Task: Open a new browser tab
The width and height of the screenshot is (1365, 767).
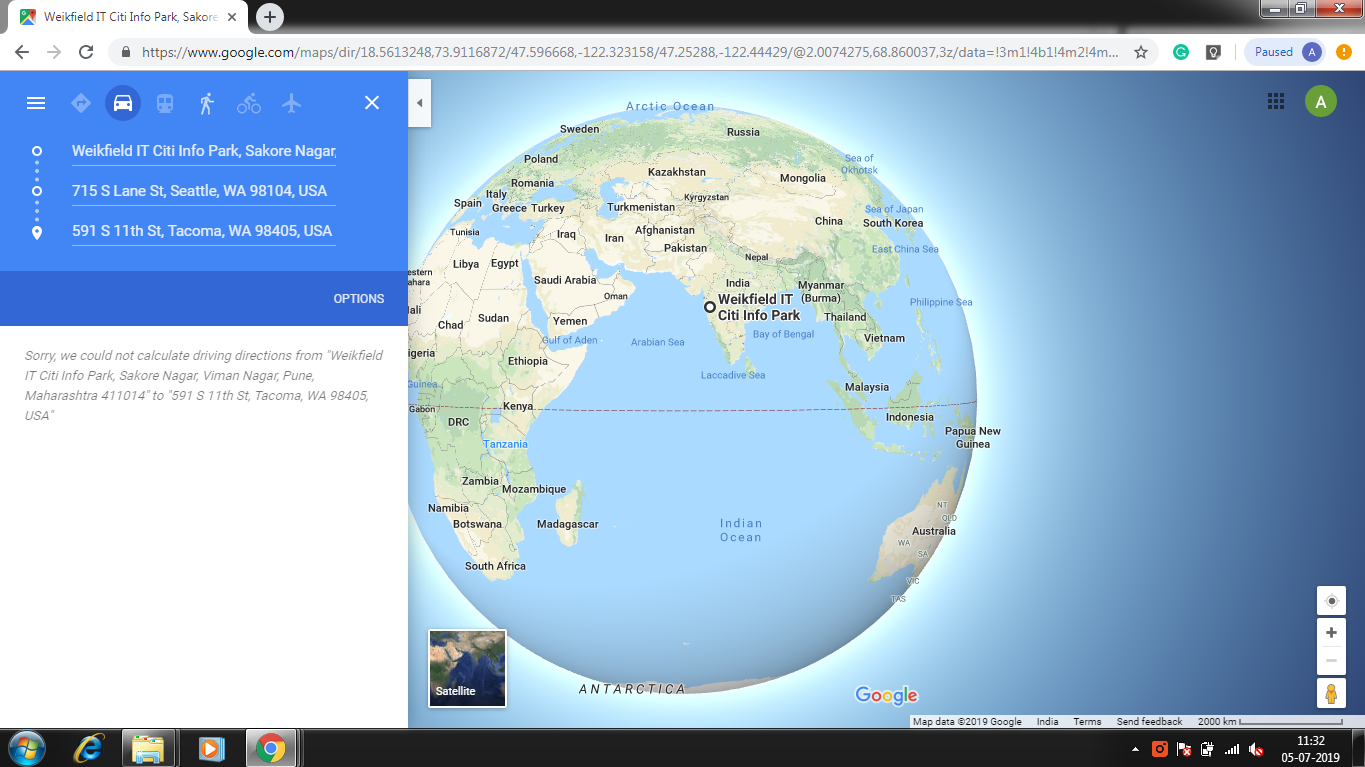Action: [270, 17]
